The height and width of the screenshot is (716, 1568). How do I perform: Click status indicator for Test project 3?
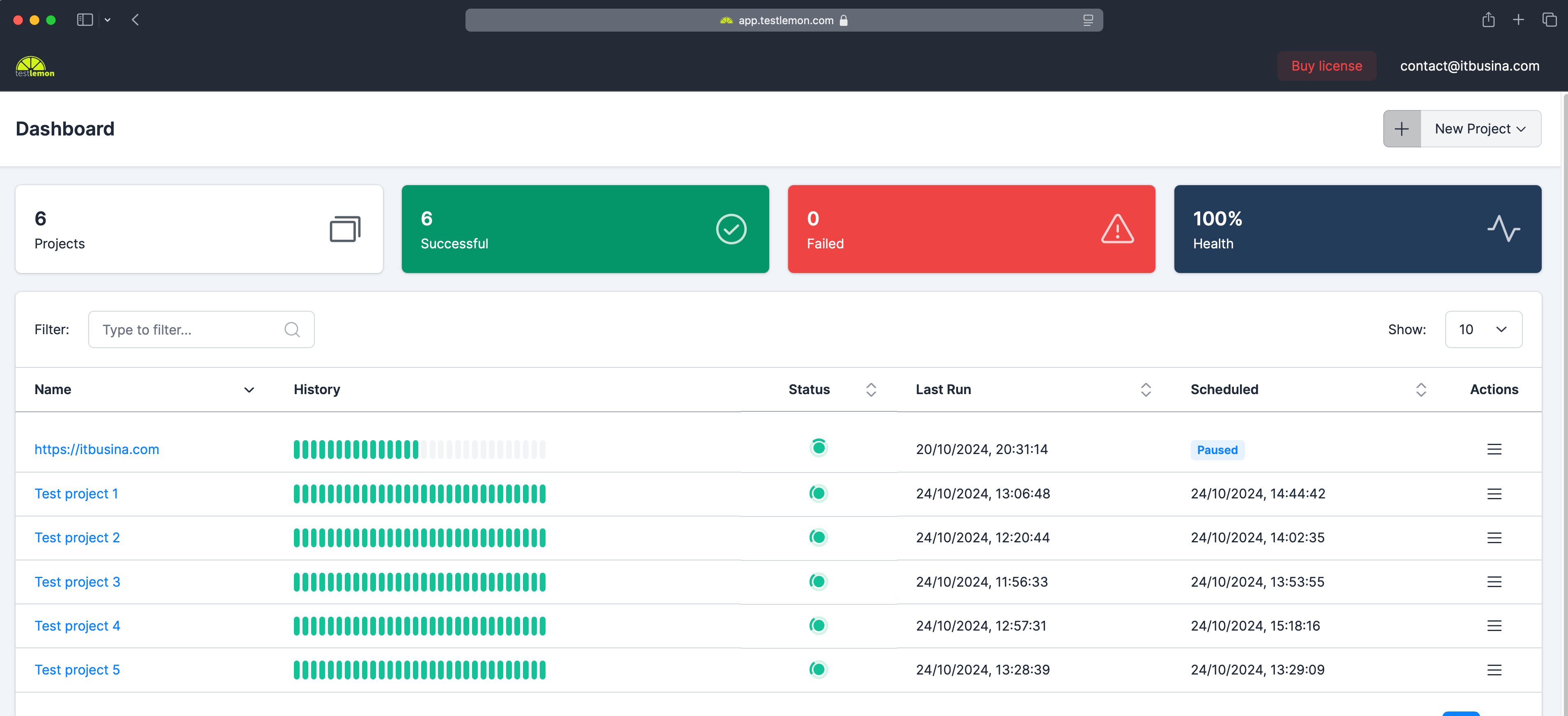coord(818,581)
